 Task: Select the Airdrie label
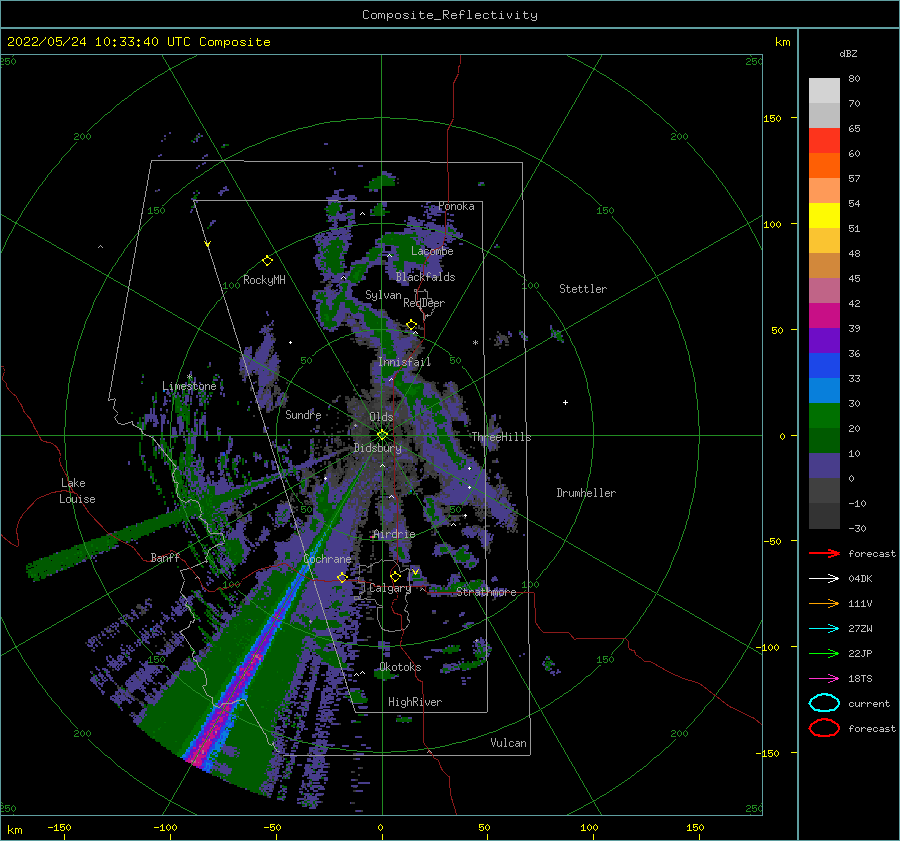pos(394,534)
